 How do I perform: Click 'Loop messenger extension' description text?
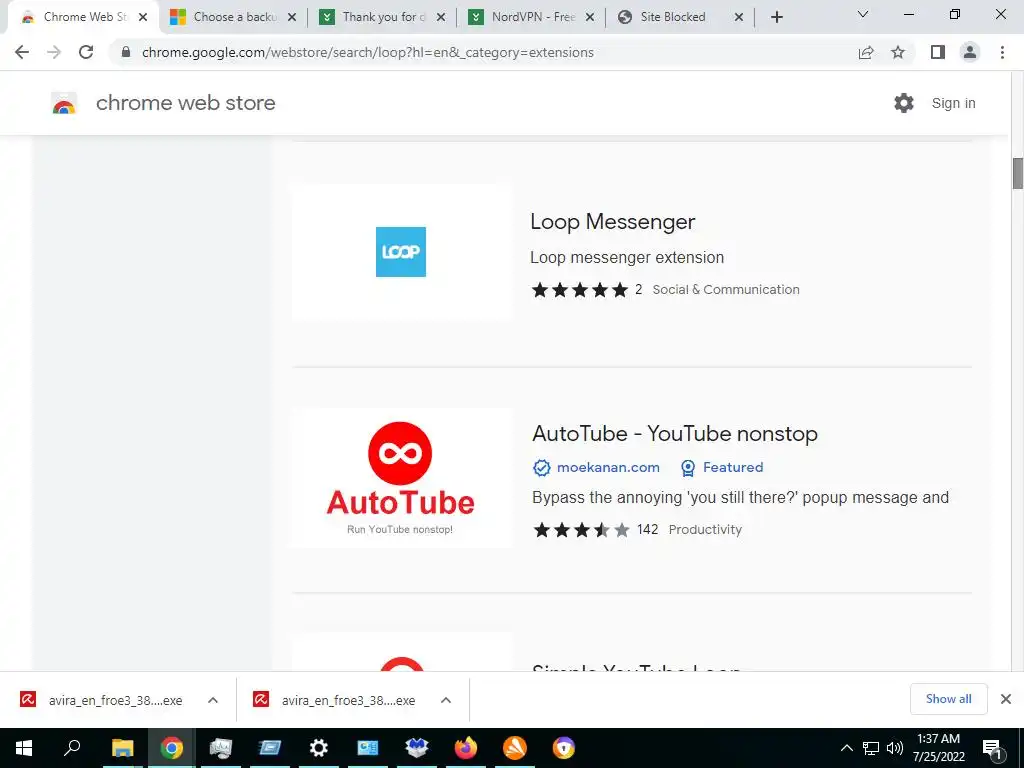coord(627,257)
